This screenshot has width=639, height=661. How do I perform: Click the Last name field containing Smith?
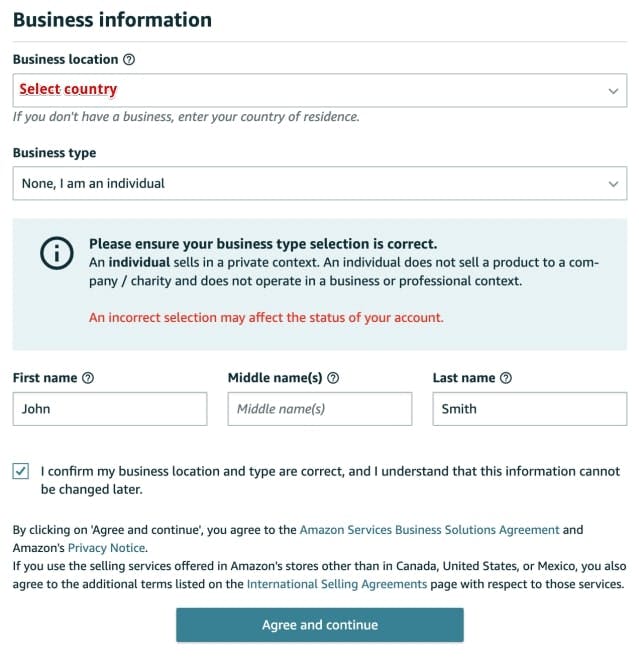tap(529, 409)
